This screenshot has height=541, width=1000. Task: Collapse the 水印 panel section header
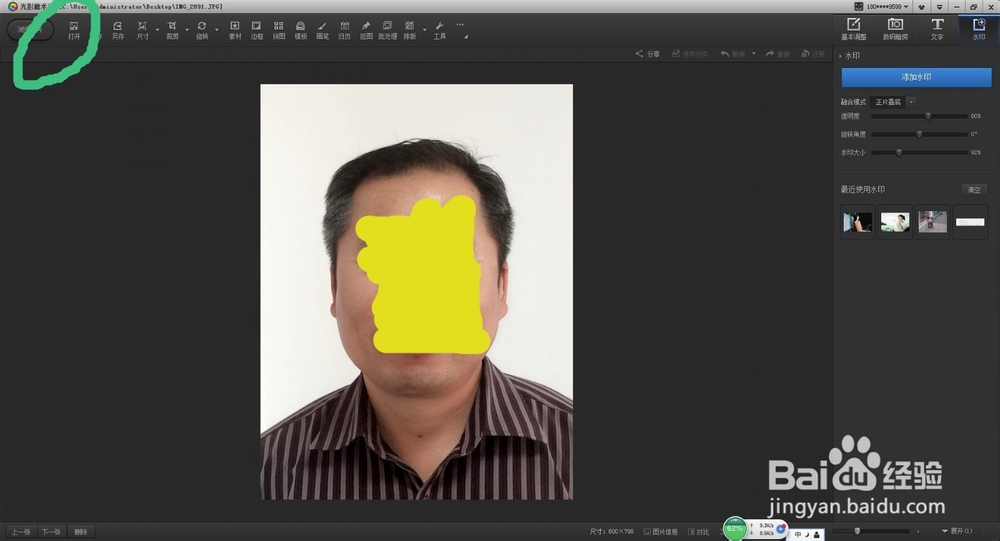[850, 56]
